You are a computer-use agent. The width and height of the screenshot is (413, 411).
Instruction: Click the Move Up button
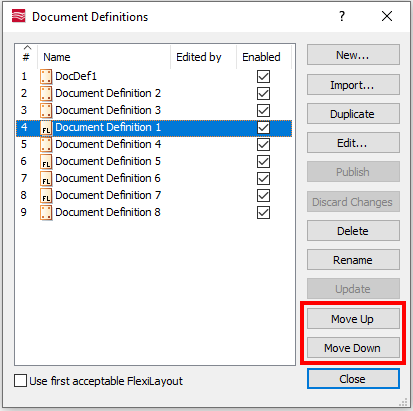pos(353,319)
